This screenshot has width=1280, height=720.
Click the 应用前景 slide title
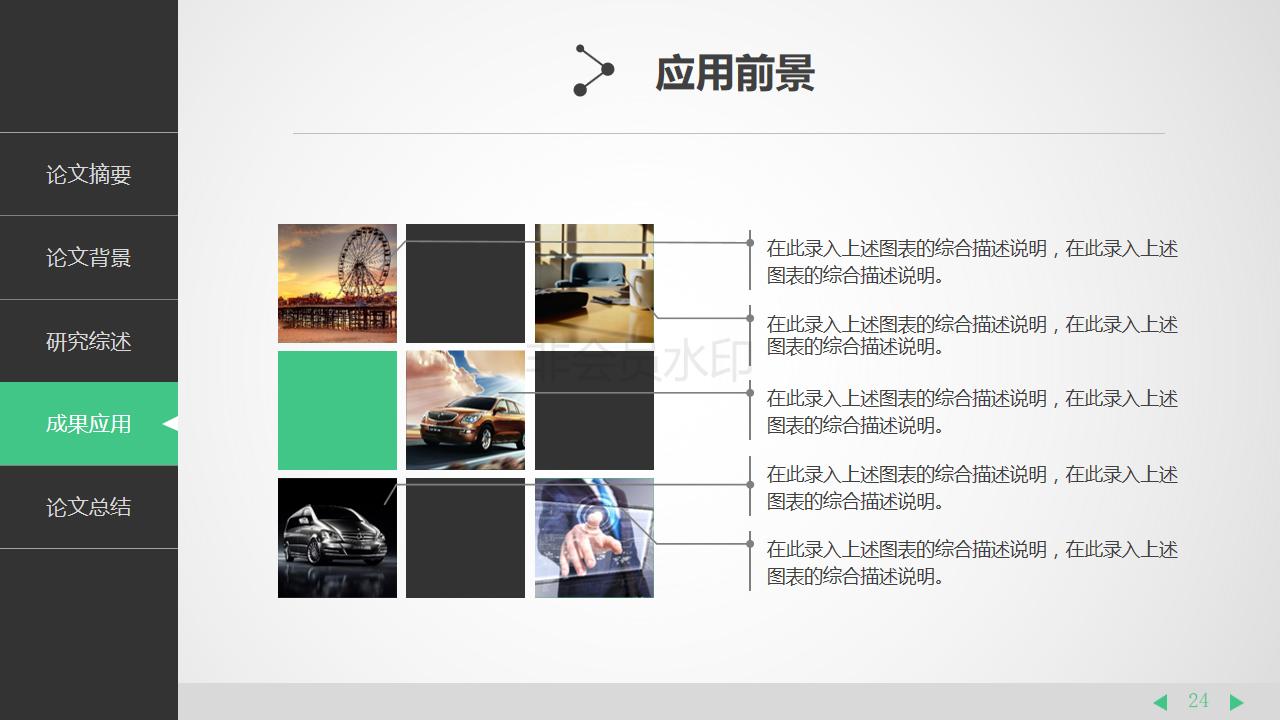tap(737, 73)
